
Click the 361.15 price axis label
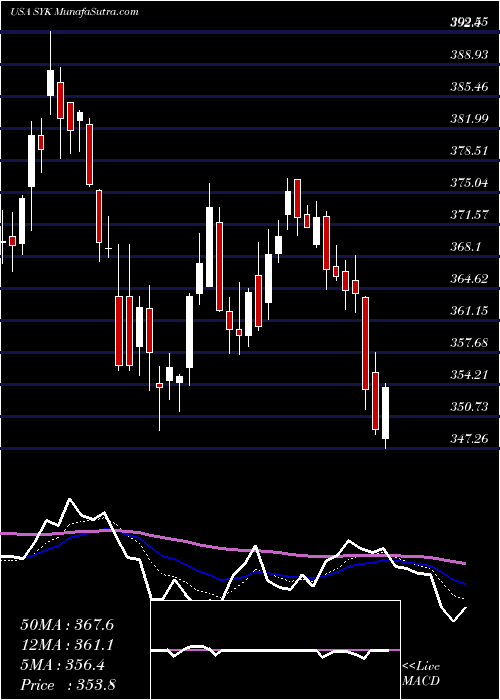[x=468, y=311]
